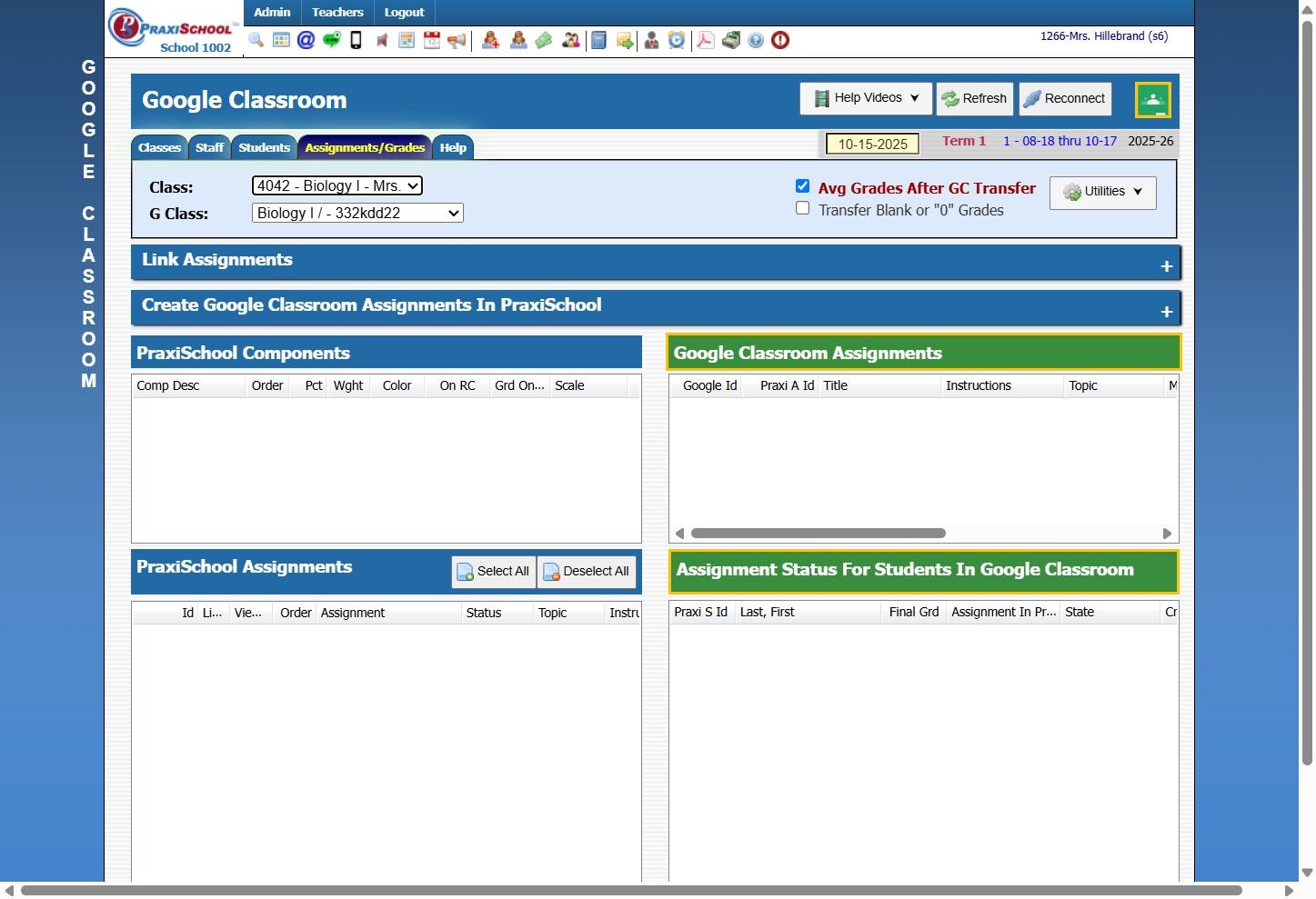Open the blue help question-mark icon
This screenshot has height=899, width=1316.
[756, 40]
